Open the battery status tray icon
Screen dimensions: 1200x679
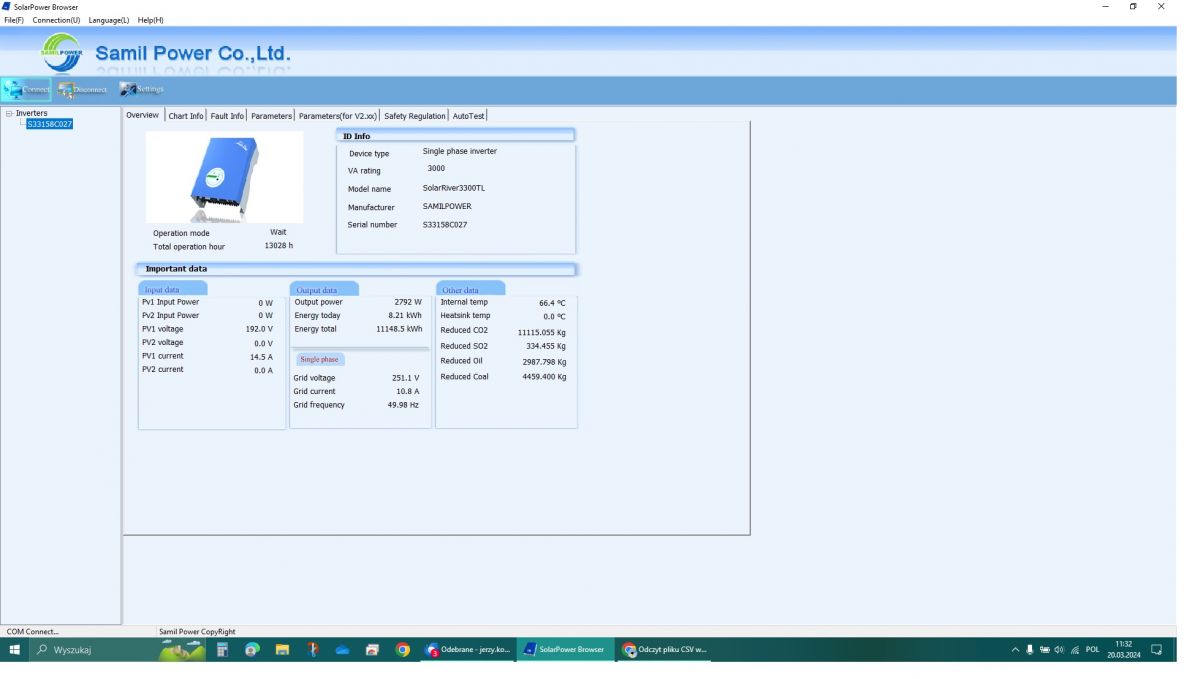1044,650
